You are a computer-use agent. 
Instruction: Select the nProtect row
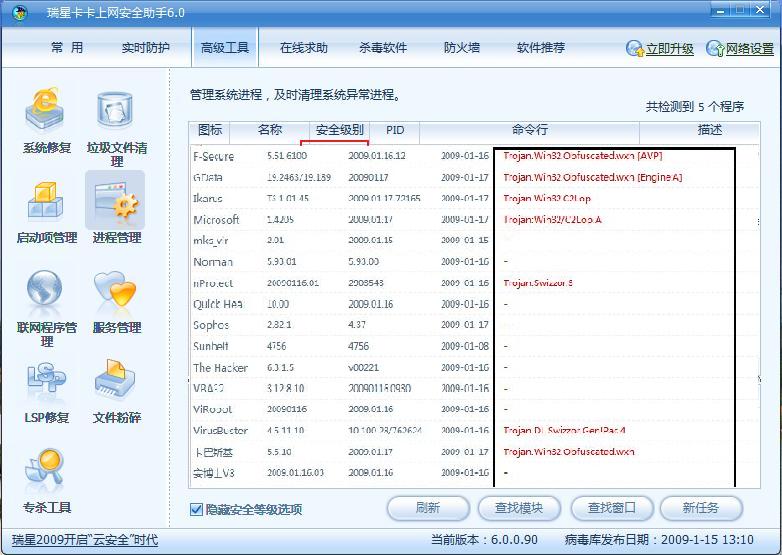tap(474, 283)
